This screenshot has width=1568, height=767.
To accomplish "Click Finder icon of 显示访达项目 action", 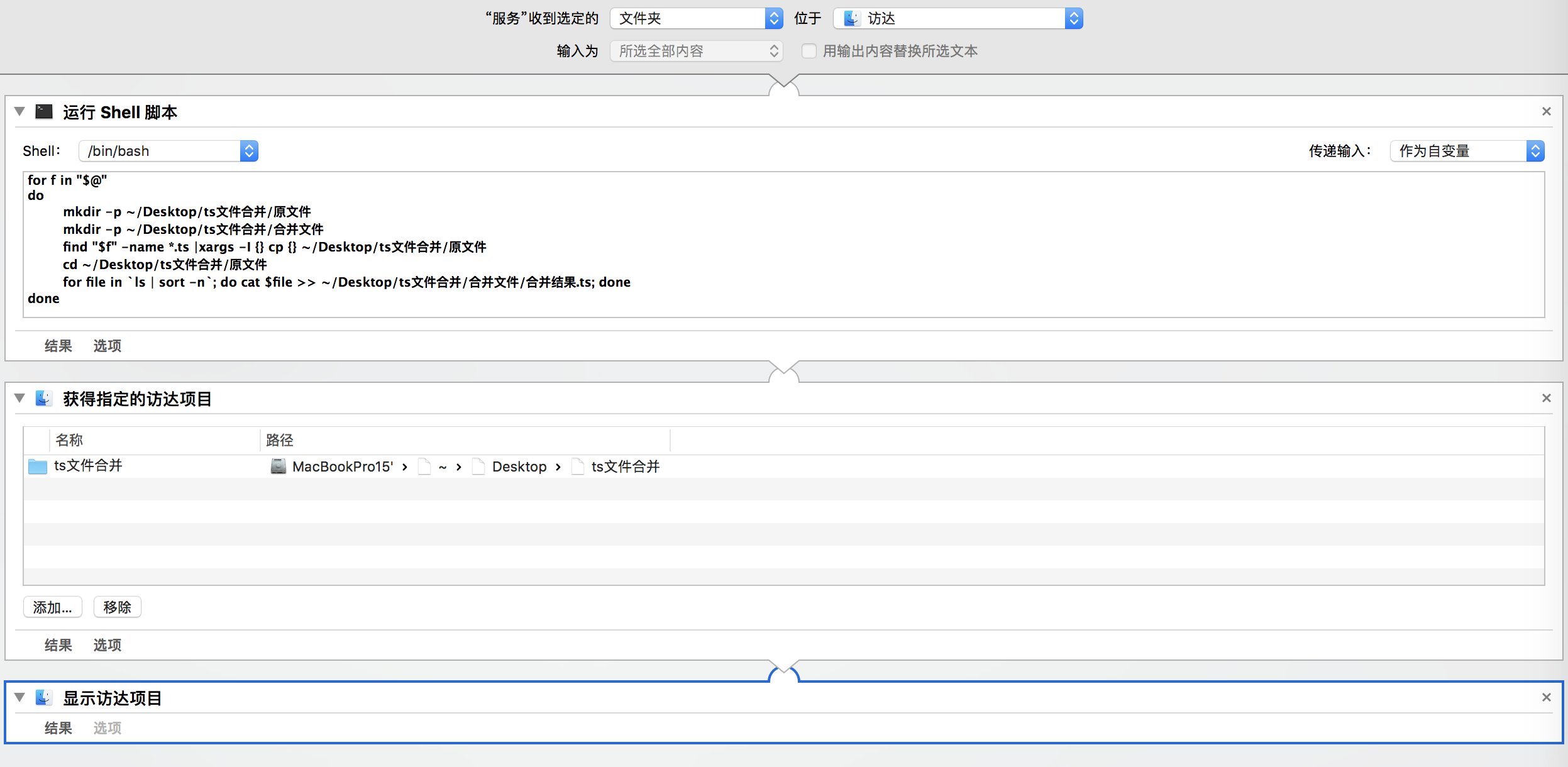I will (x=43, y=698).
